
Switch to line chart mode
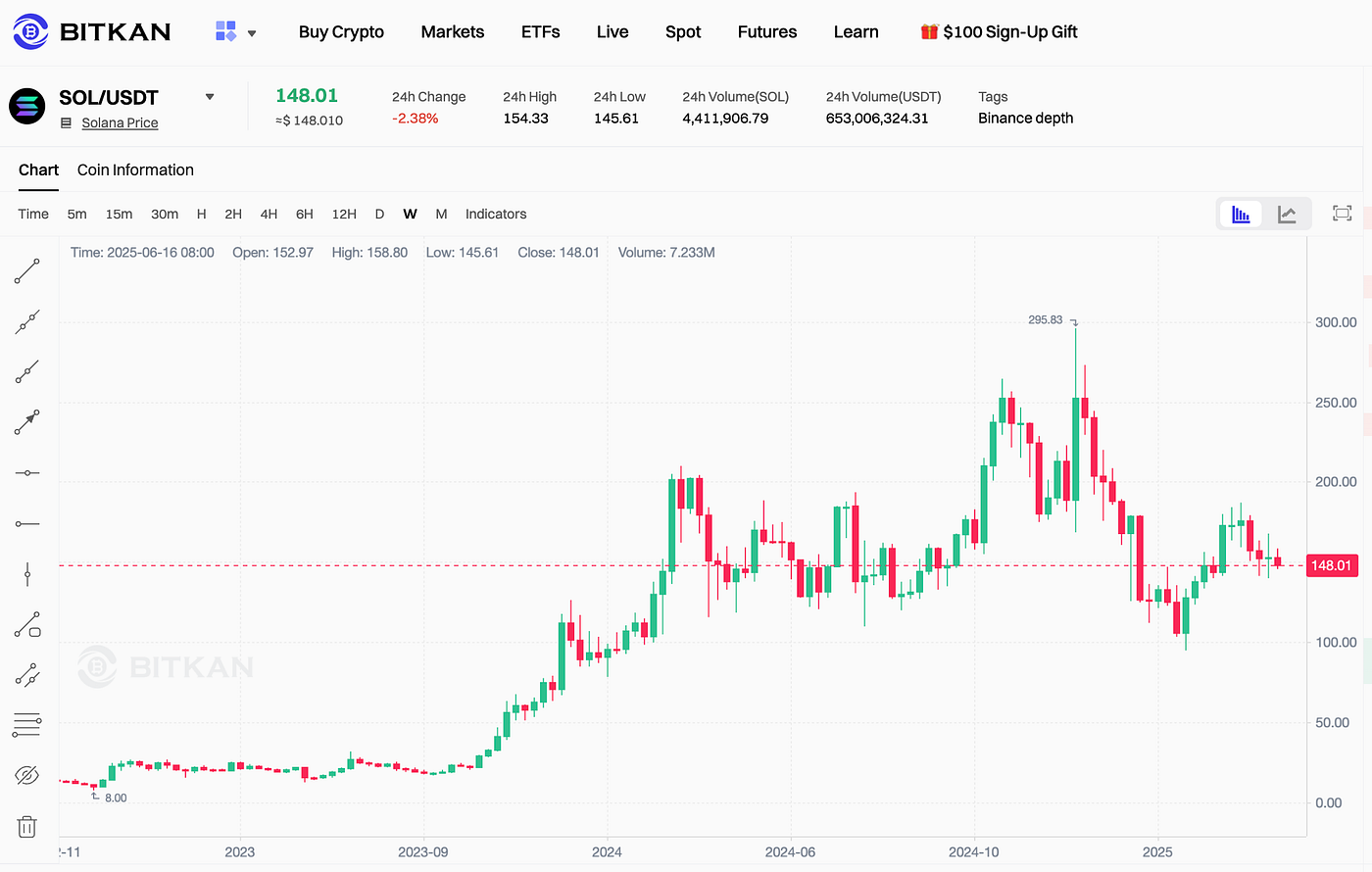pyautogui.click(x=1287, y=214)
